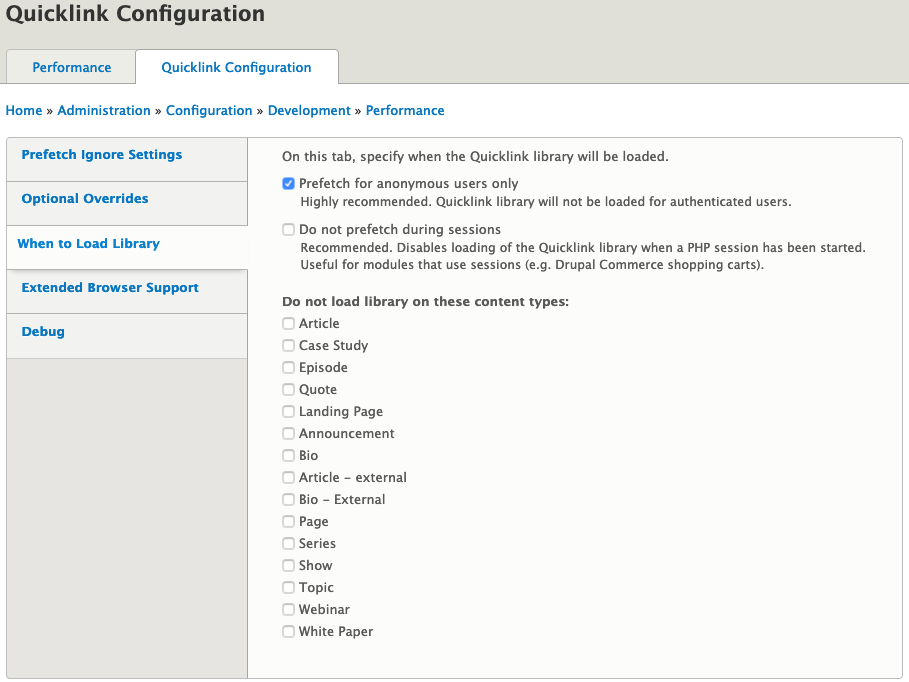Check the Case Study content type
The width and height of the screenshot is (909, 682).
click(288, 345)
